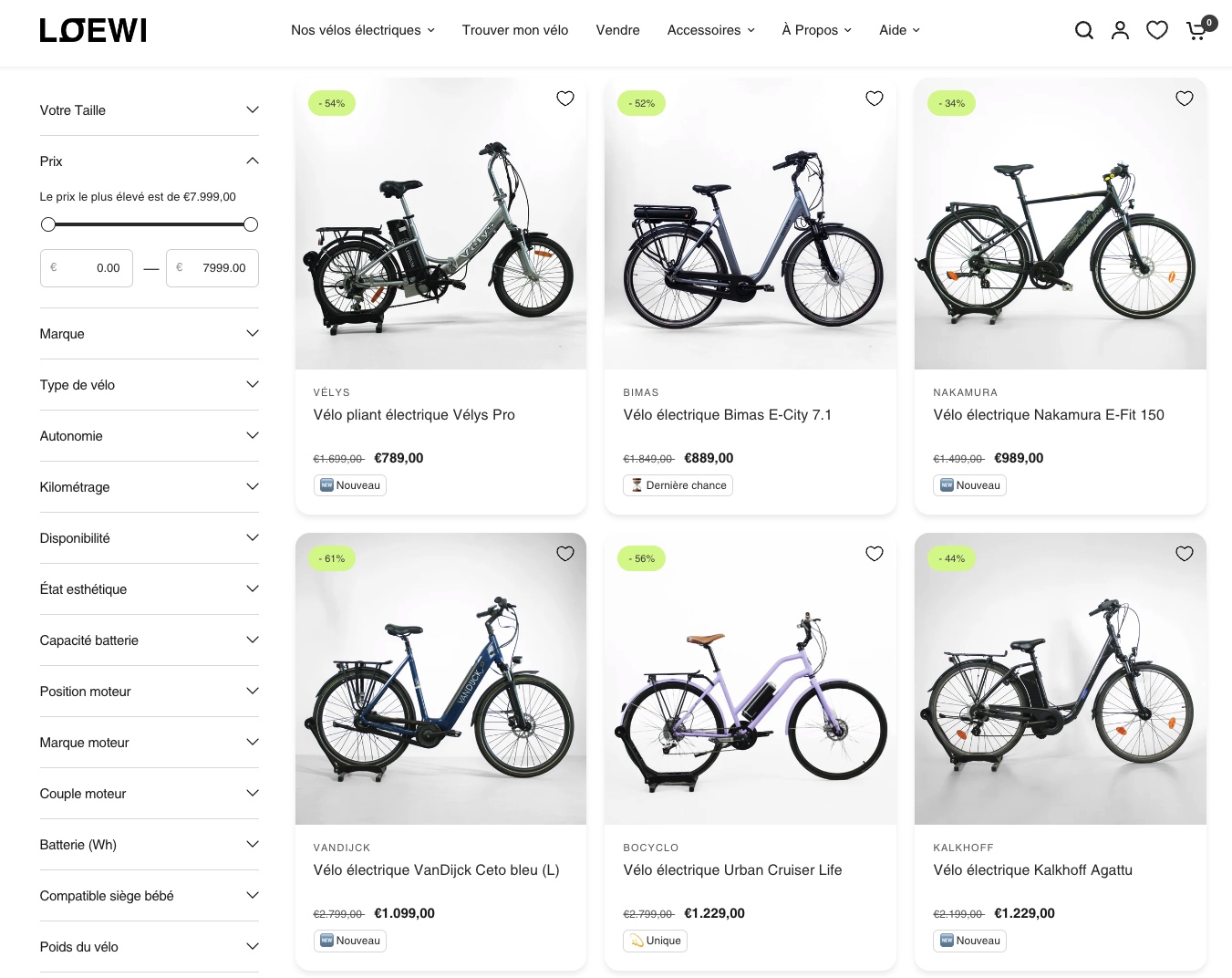1232x978 pixels.
Task: Open Vélo électrique Kalkhoff Agattu product link
Action: 1032,870
